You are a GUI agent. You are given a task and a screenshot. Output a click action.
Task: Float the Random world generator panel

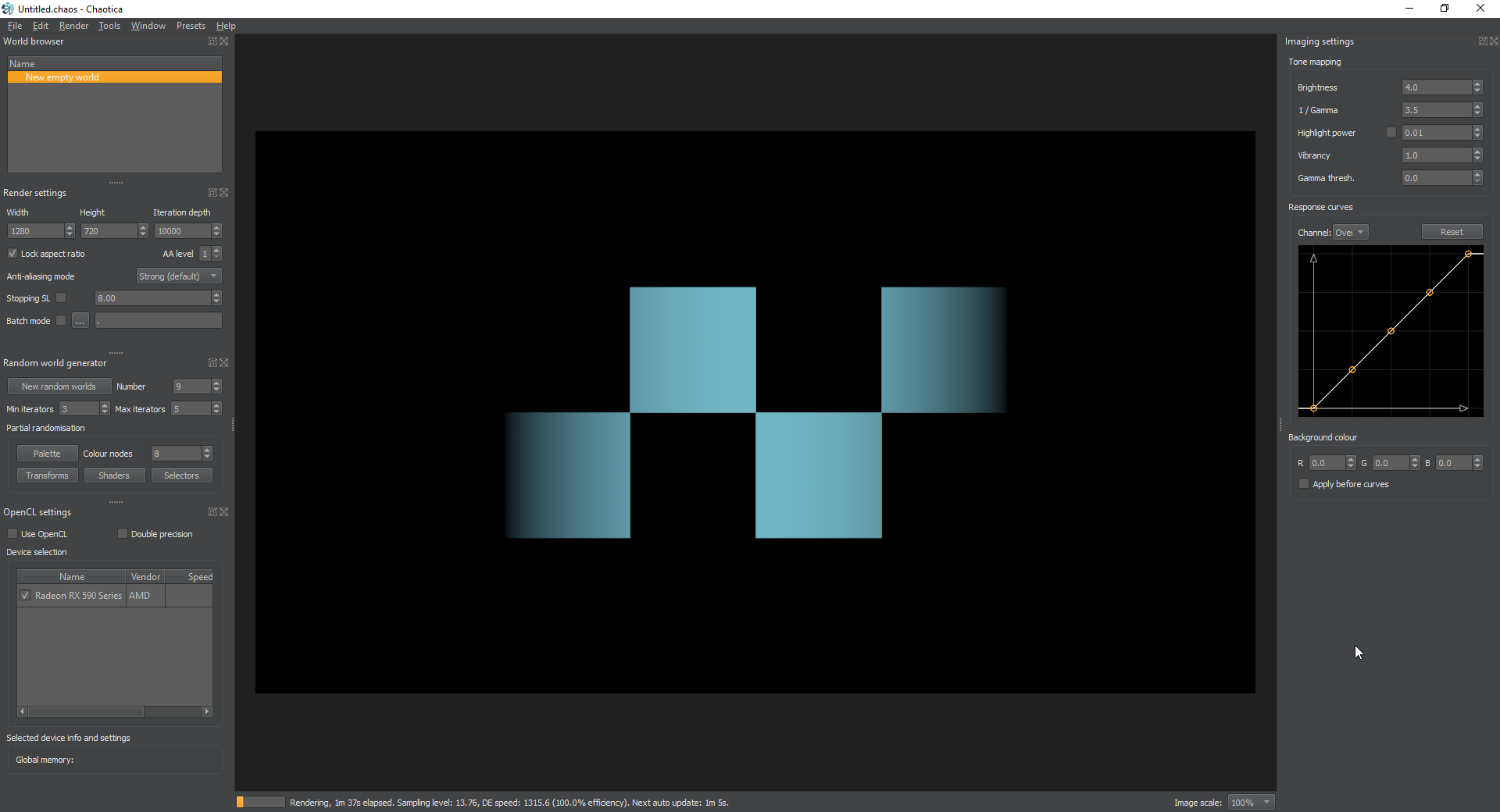212,363
